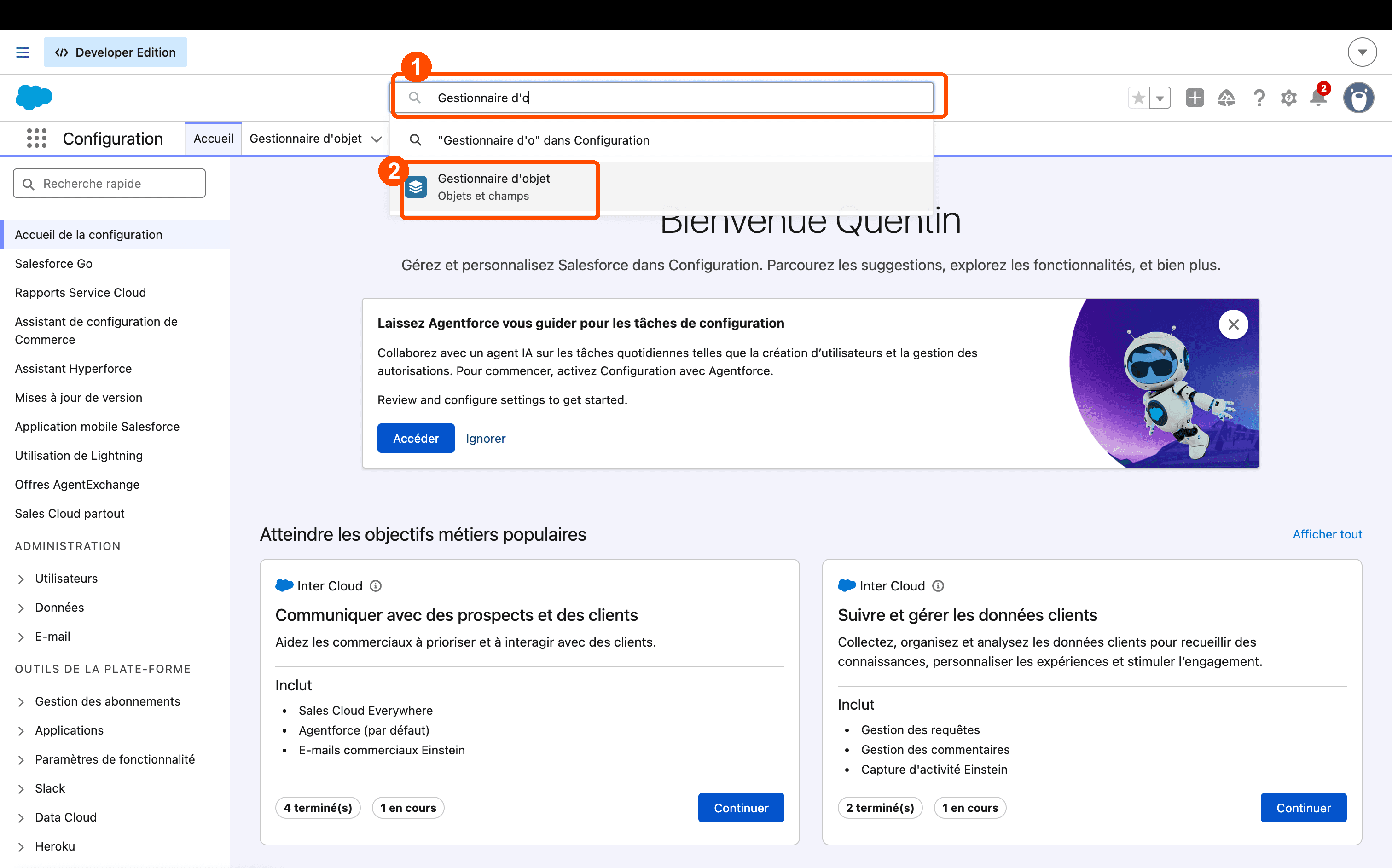Viewport: 1392px width, 868px height.
Task: Open the user profile avatar
Action: pos(1359,98)
